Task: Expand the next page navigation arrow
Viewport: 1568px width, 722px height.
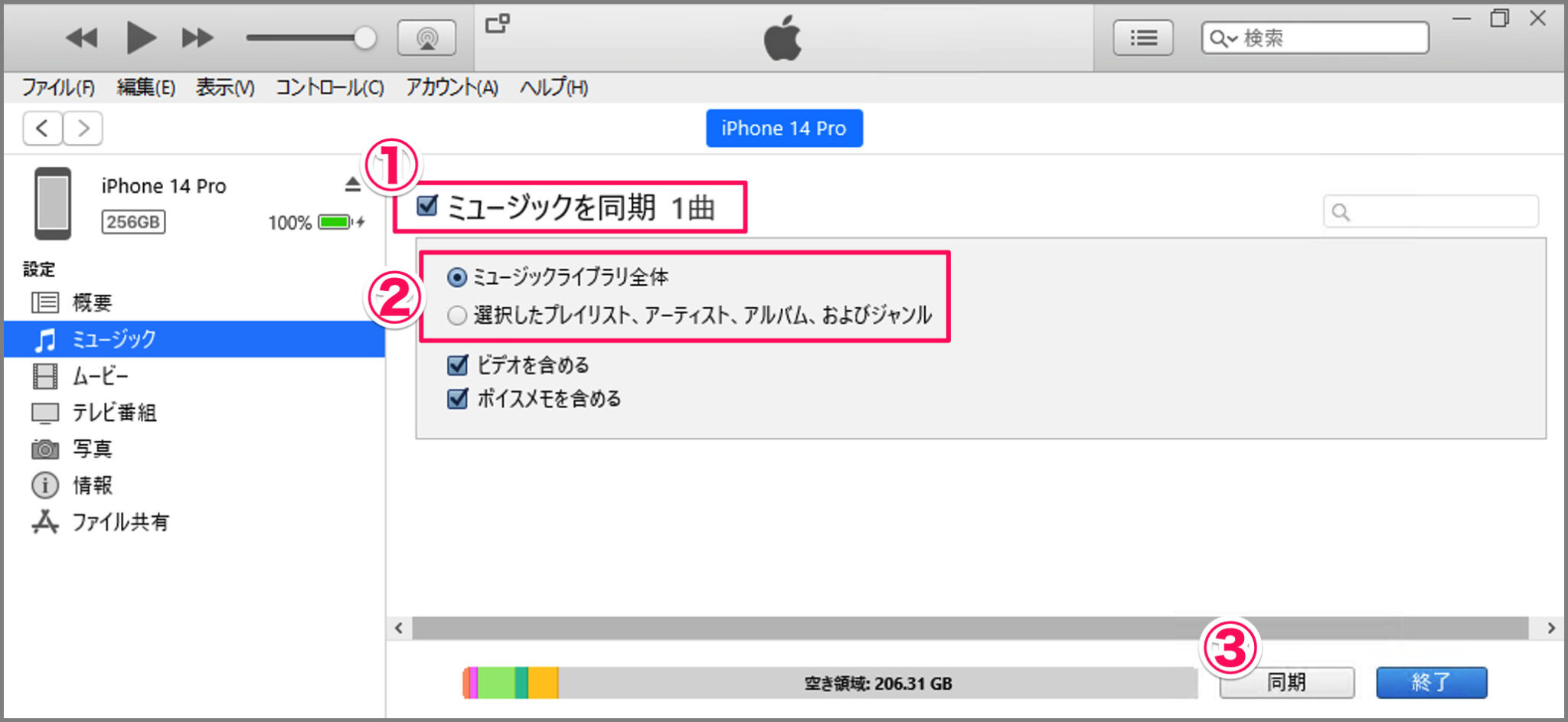Action: (x=83, y=128)
